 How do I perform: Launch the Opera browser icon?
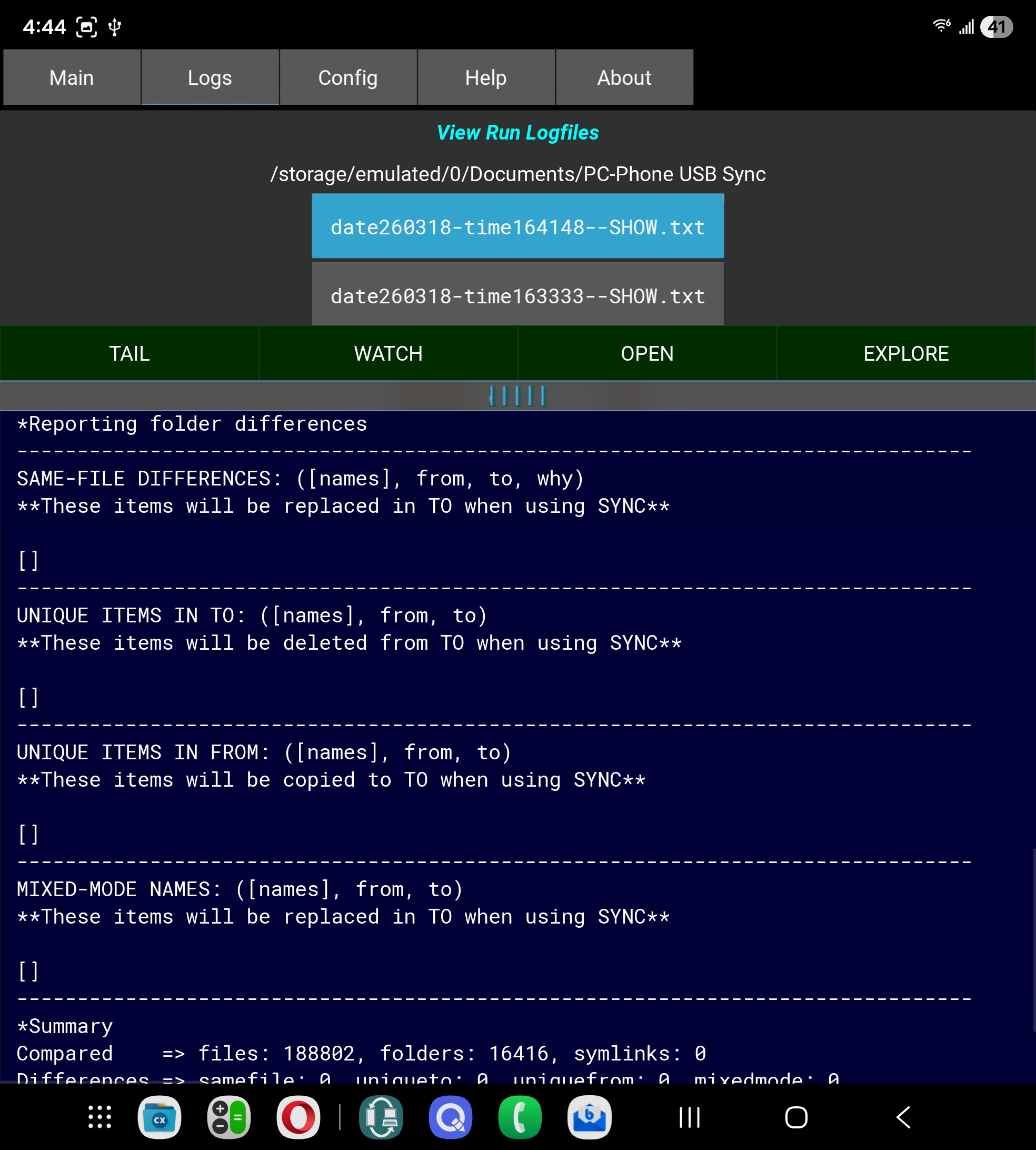pyautogui.click(x=298, y=1117)
